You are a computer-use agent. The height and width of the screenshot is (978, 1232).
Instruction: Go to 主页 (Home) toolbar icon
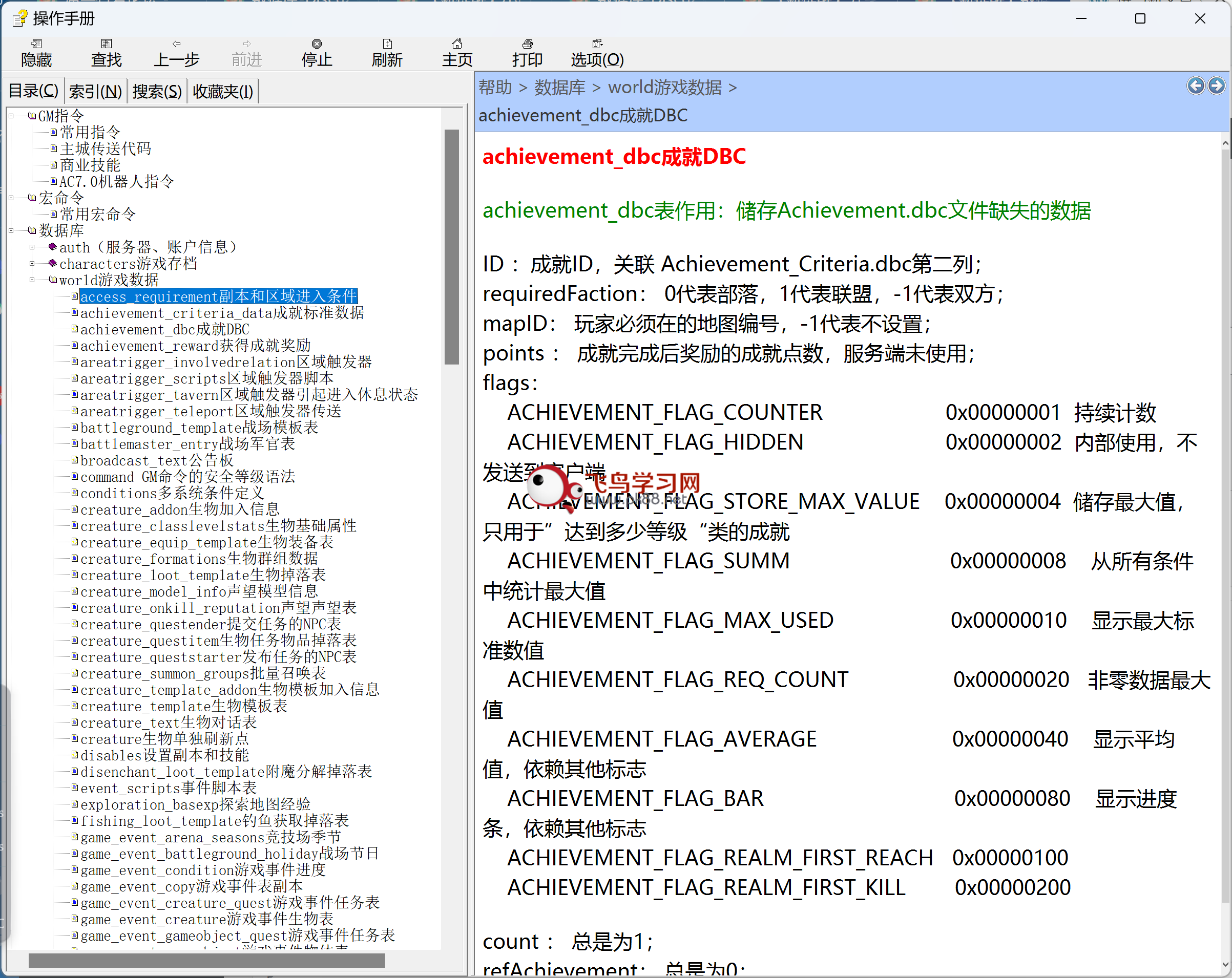pos(457,53)
